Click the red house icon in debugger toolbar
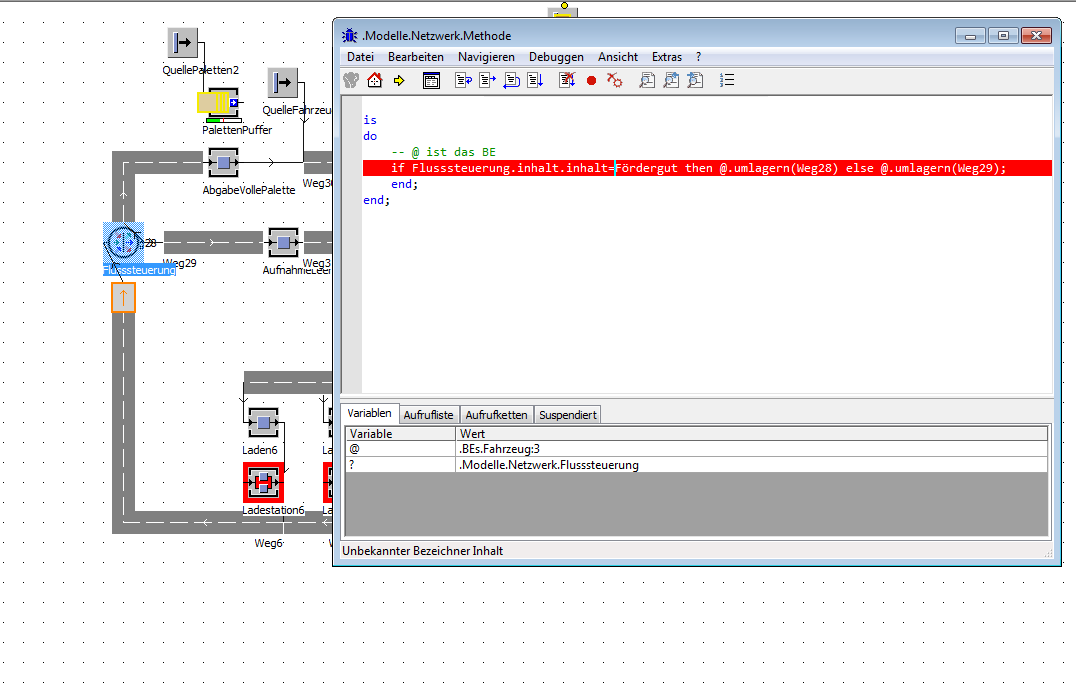Viewport: 1076px width, 694px height. pos(375,80)
